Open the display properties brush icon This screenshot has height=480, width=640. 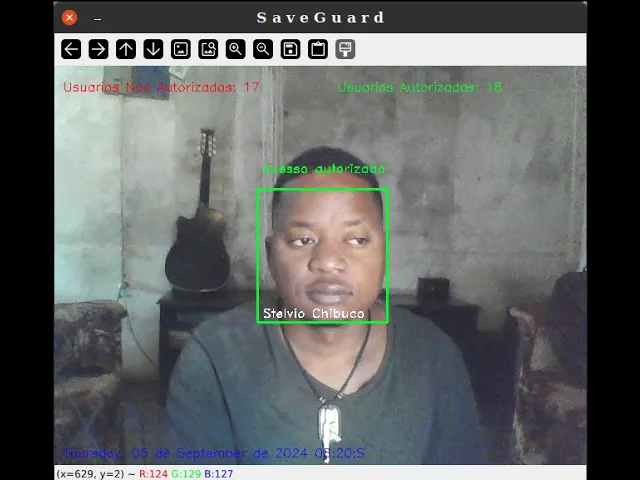(345, 49)
